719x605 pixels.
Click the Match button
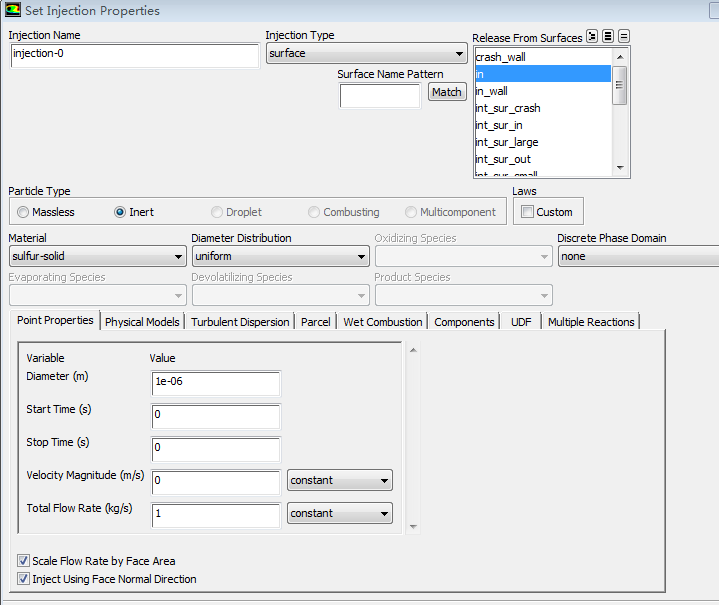tap(447, 92)
